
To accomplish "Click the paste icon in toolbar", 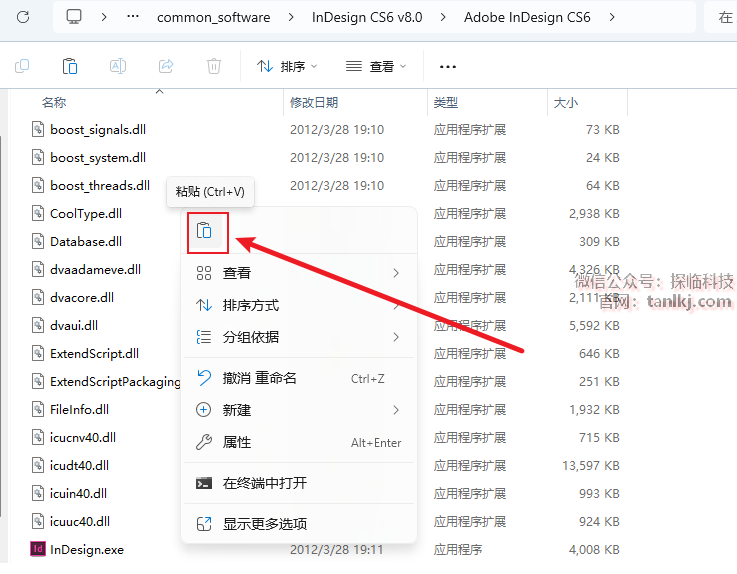I will tap(70, 66).
